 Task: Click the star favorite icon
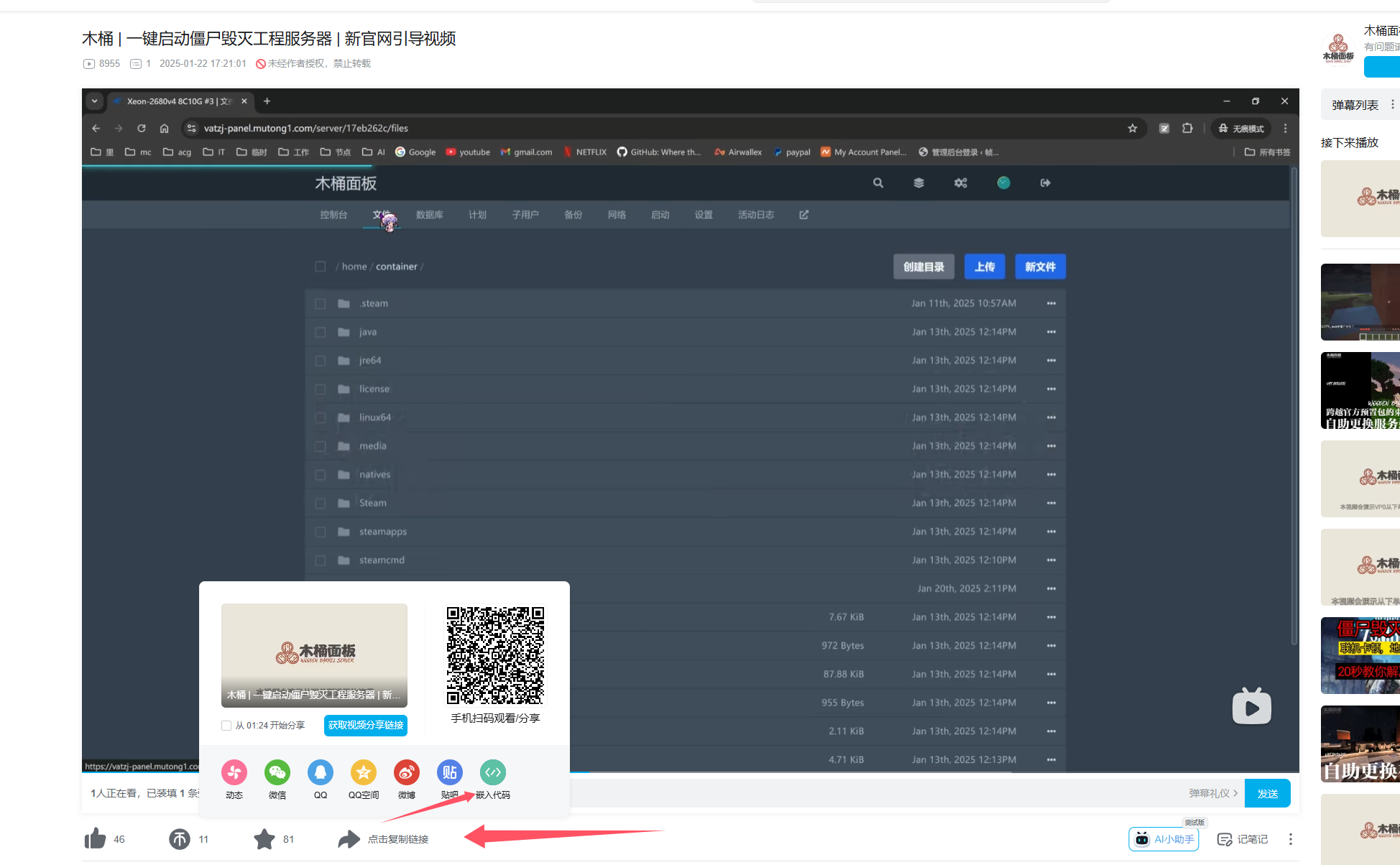click(x=264, y=838)
